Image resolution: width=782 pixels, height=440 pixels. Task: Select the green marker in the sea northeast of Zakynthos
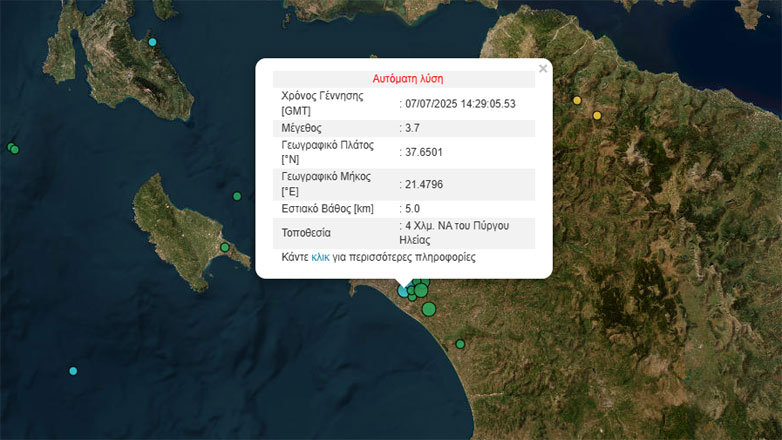pyautogui.click(x=237, y=197)
